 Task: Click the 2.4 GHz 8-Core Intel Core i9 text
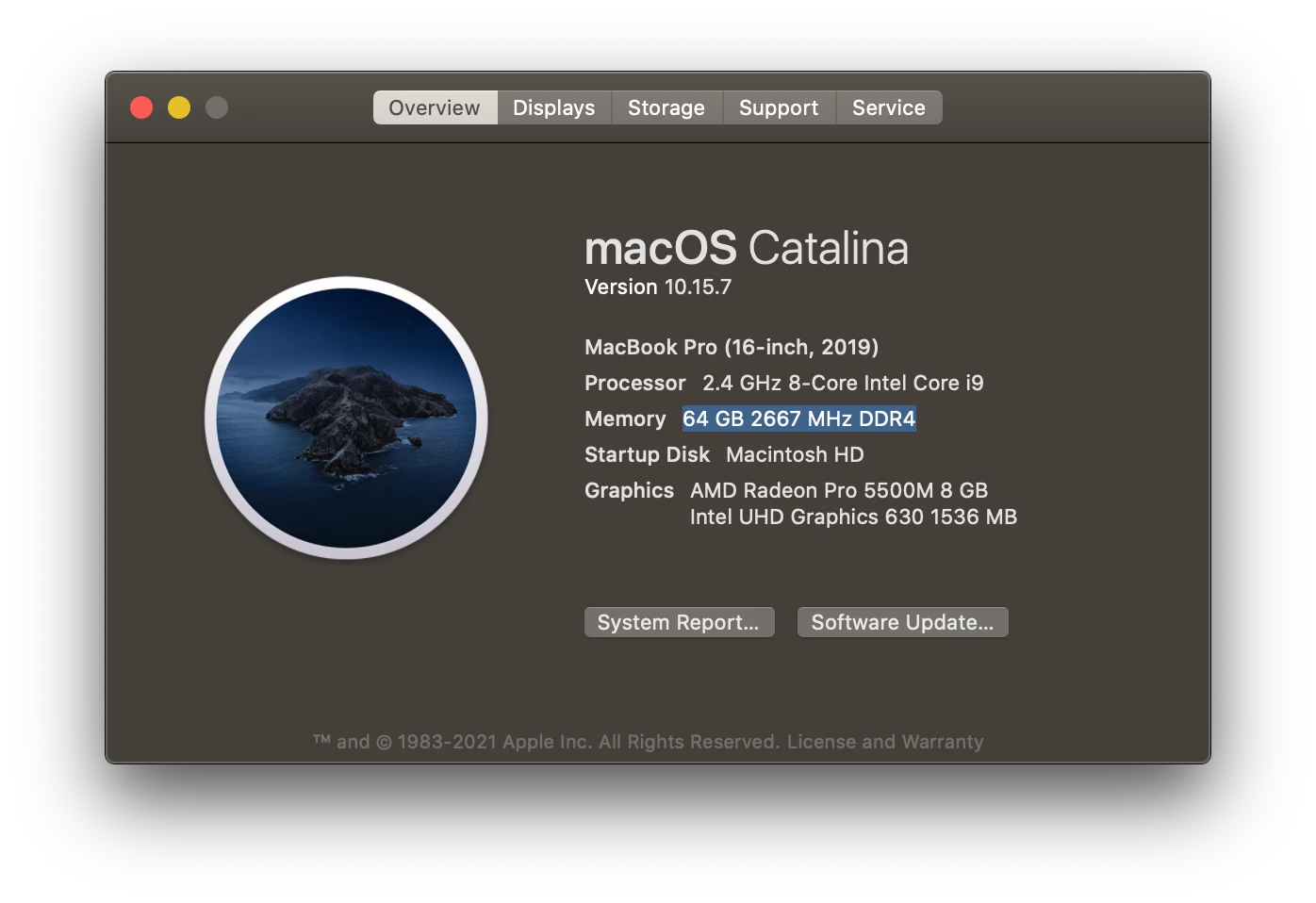point(843,383)
